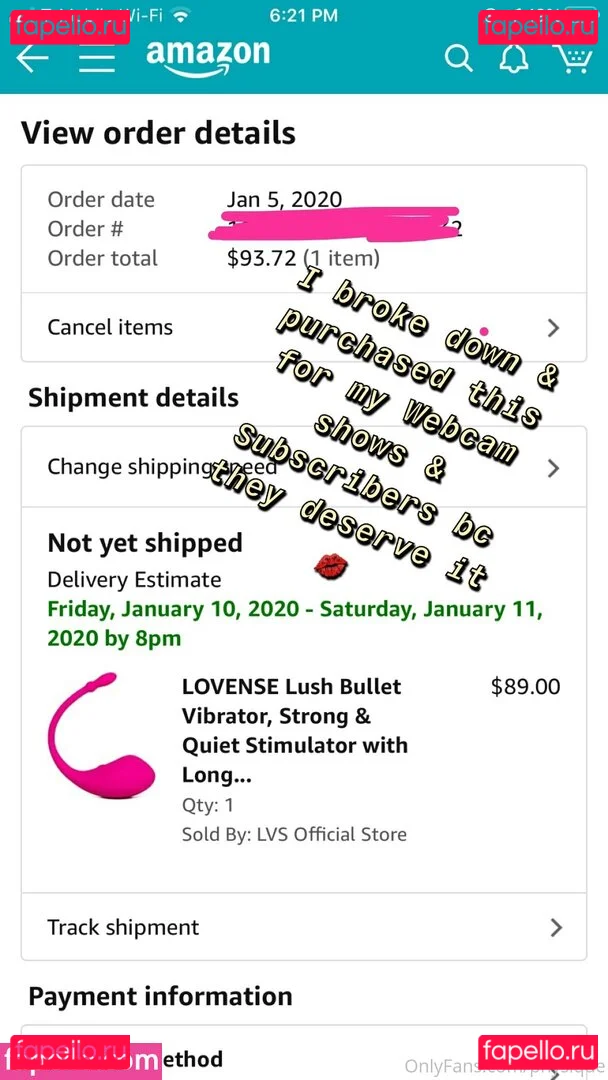608x1080 pixels.
Task: Open notifications via the bell icon
Action: coord(514,59)
